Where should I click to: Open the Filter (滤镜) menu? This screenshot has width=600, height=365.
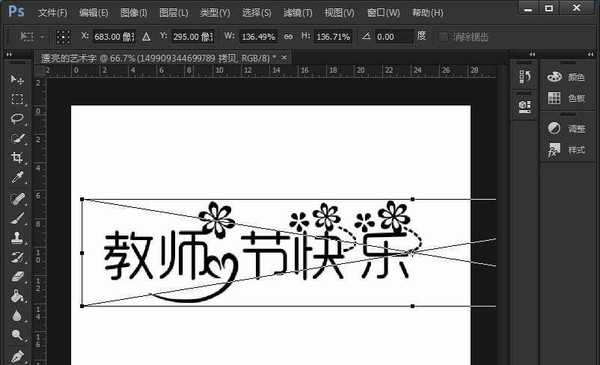[x=298, y=13]
